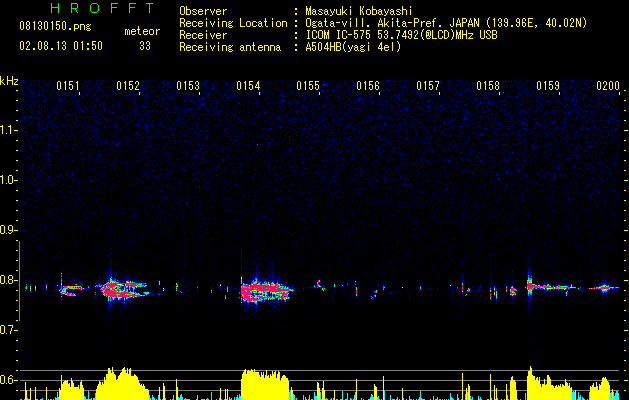629x400 pixels.
Task: Click the meteor count value 33
Action: (x=145, y=46)
